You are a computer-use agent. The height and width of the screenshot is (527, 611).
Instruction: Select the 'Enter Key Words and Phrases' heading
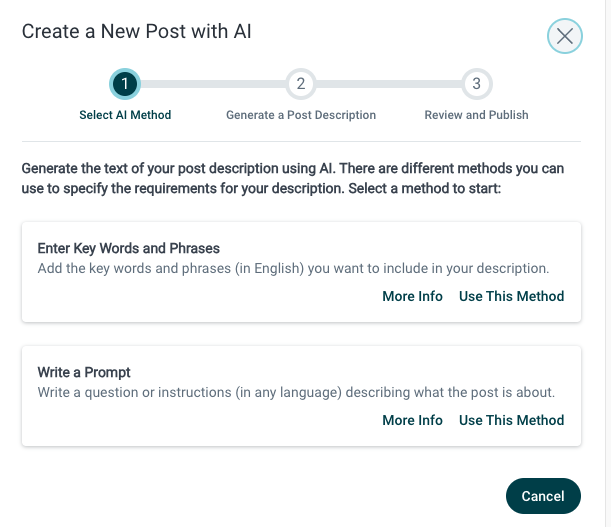(x=129, y=248)
